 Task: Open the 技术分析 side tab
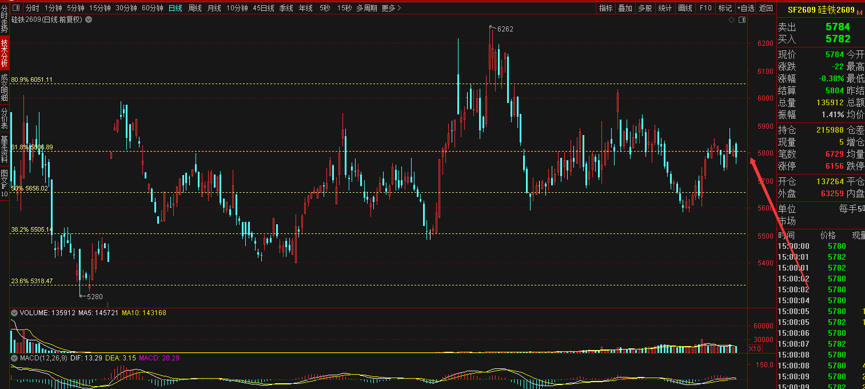click(x=4, y=52)
